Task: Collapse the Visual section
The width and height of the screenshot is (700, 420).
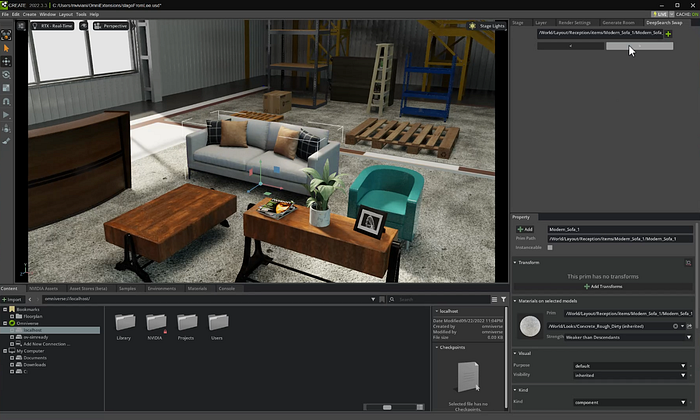Action: [x=515, y=353]
